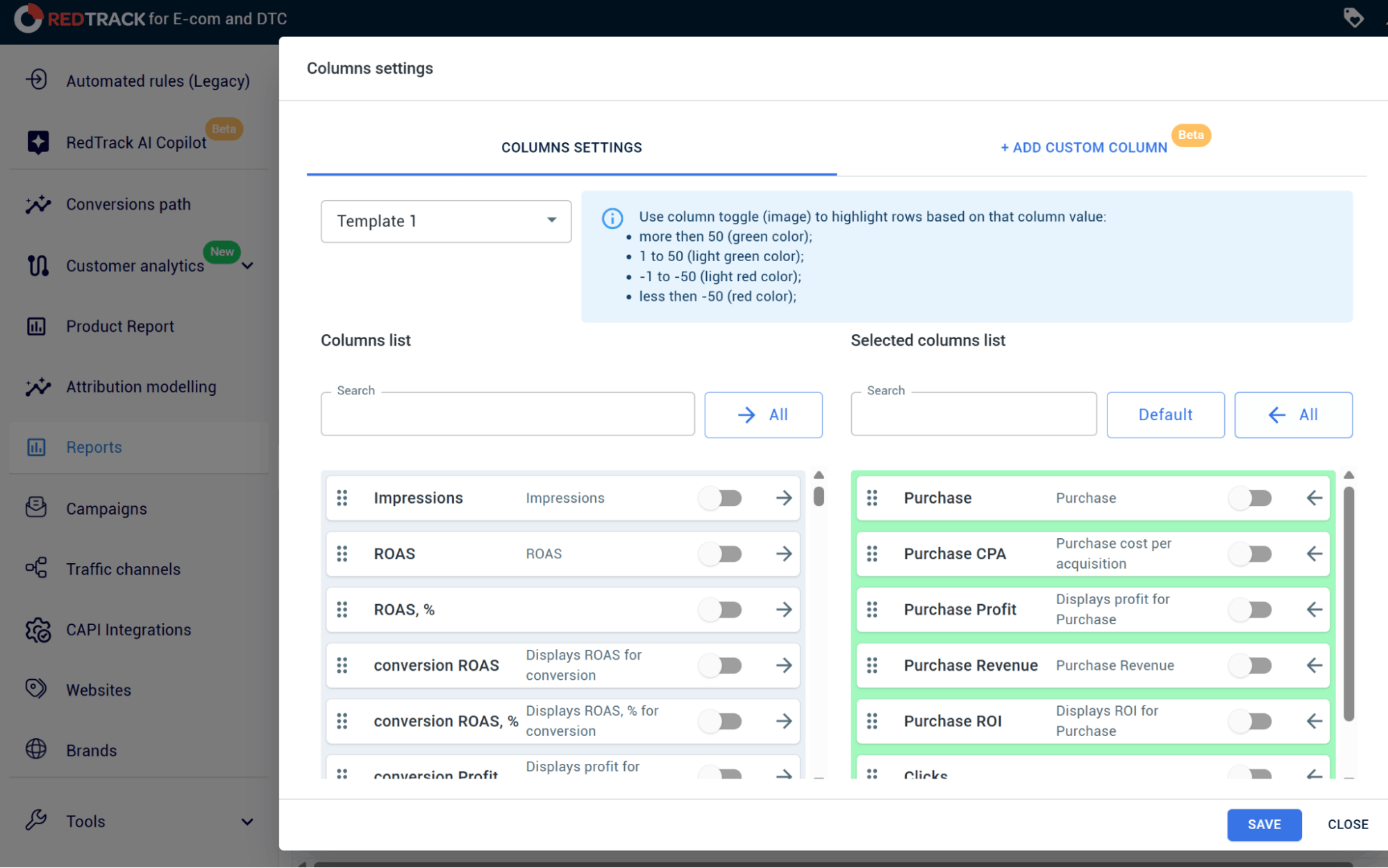Click the Customer analytics icon

(x=38, y=265)
